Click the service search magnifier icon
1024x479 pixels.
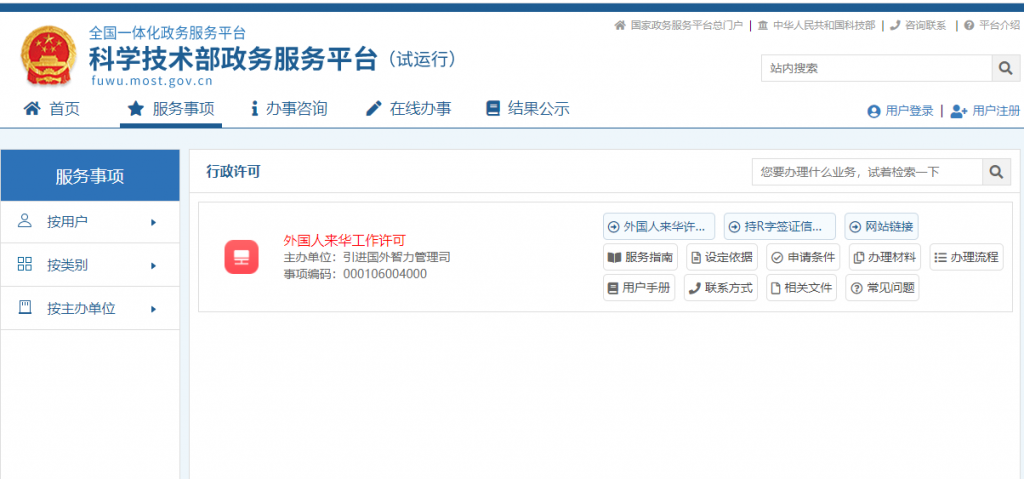click(x=996, y=172)
